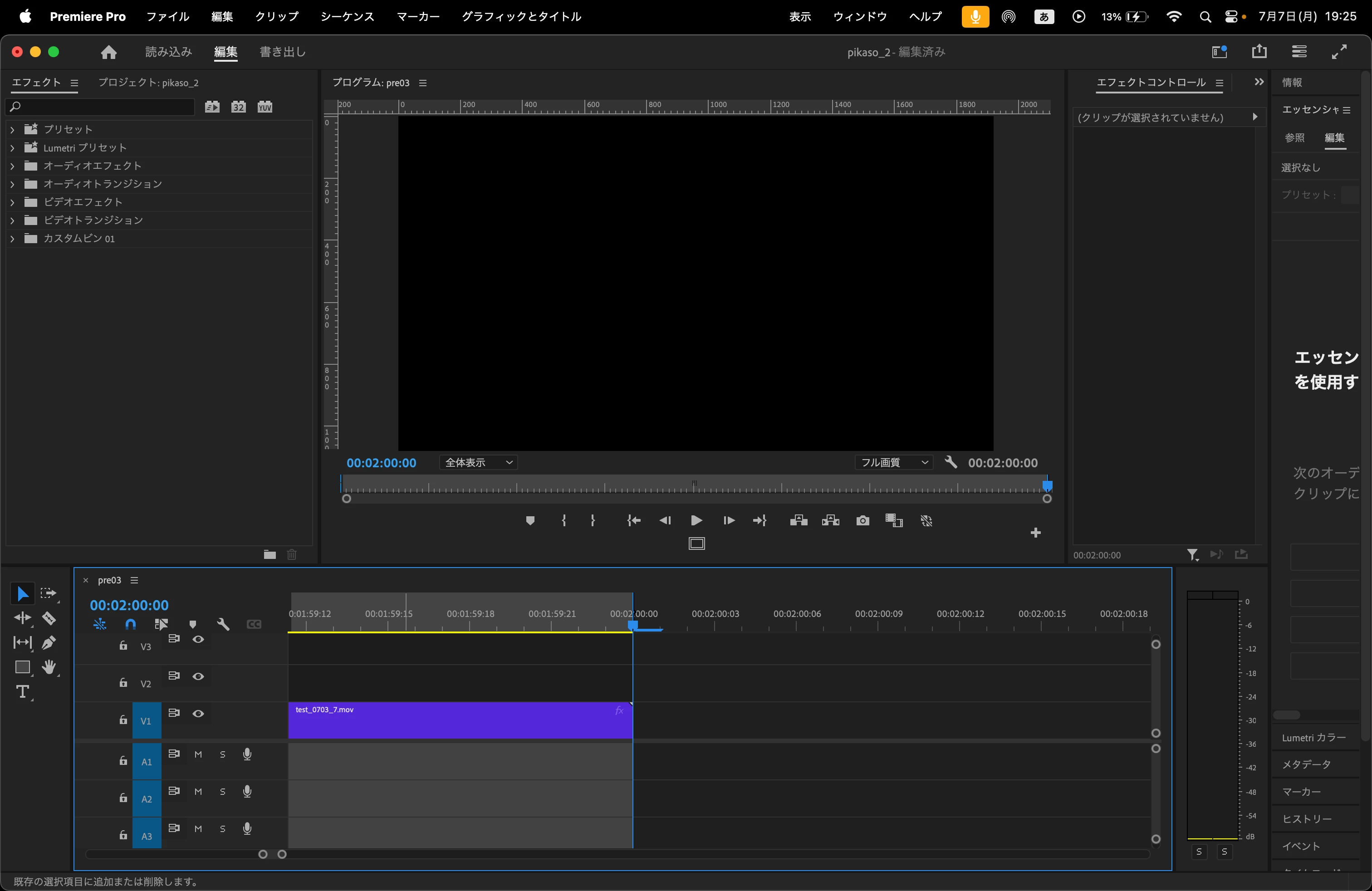Switch to the プロジェクト: pikaso_2 tab
Image resolution: width=1372 pixels, height=891 pixels.
tap(148, 83)
